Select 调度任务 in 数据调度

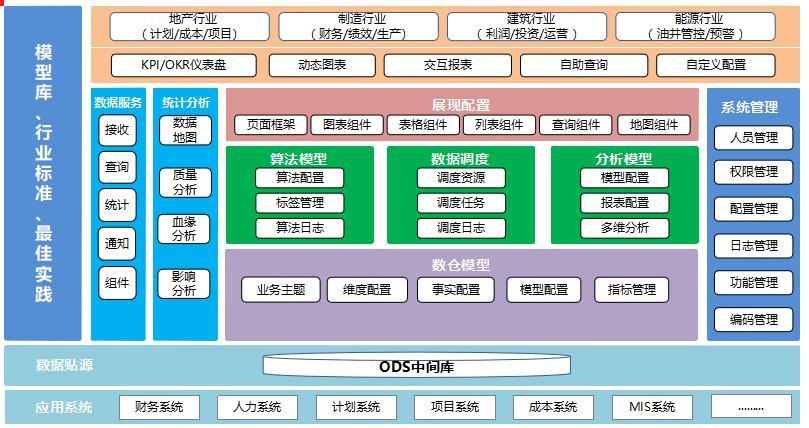pyautogui.click(x=461, y=203)
